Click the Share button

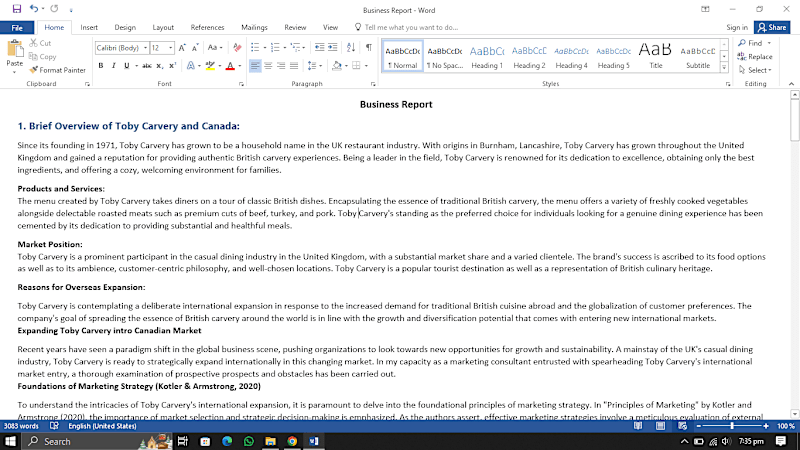[772, 28]
